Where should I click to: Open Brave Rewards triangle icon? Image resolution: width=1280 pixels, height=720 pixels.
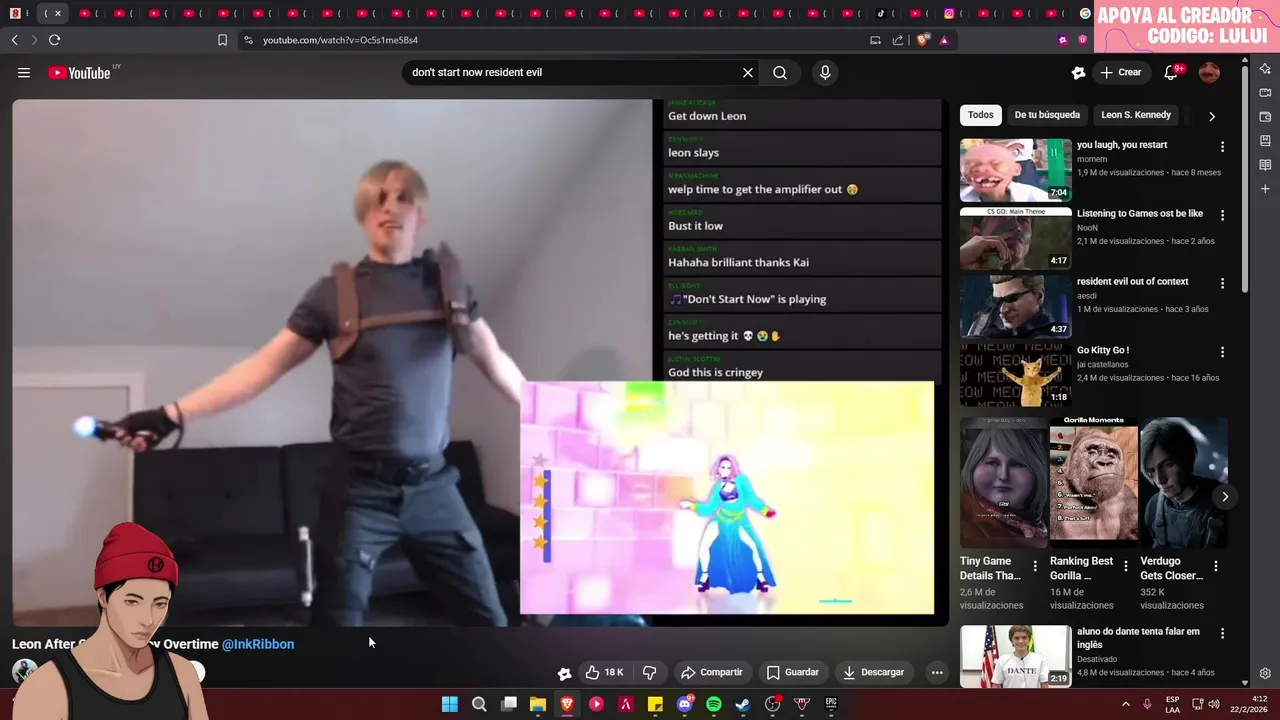coord(943,40)
